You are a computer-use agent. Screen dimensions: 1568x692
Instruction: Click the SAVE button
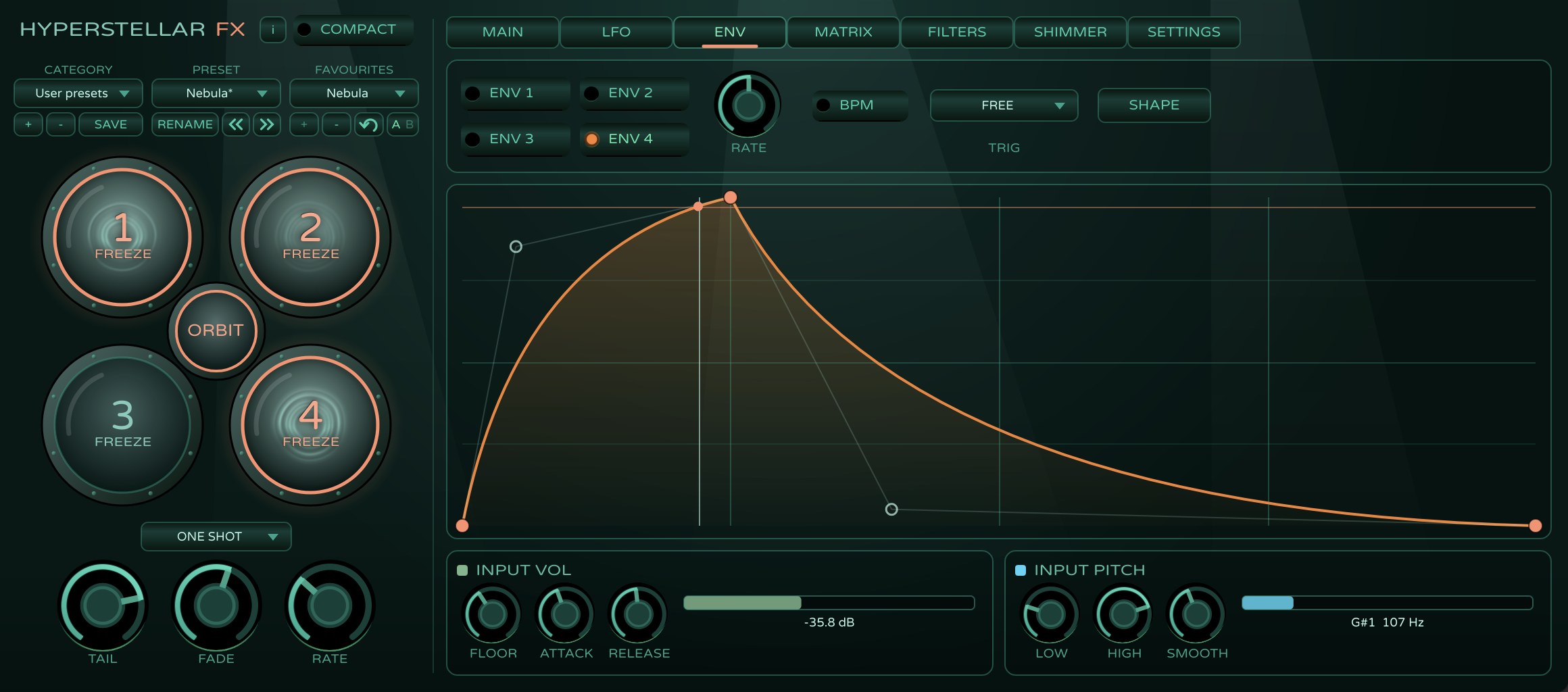(111, 124)
